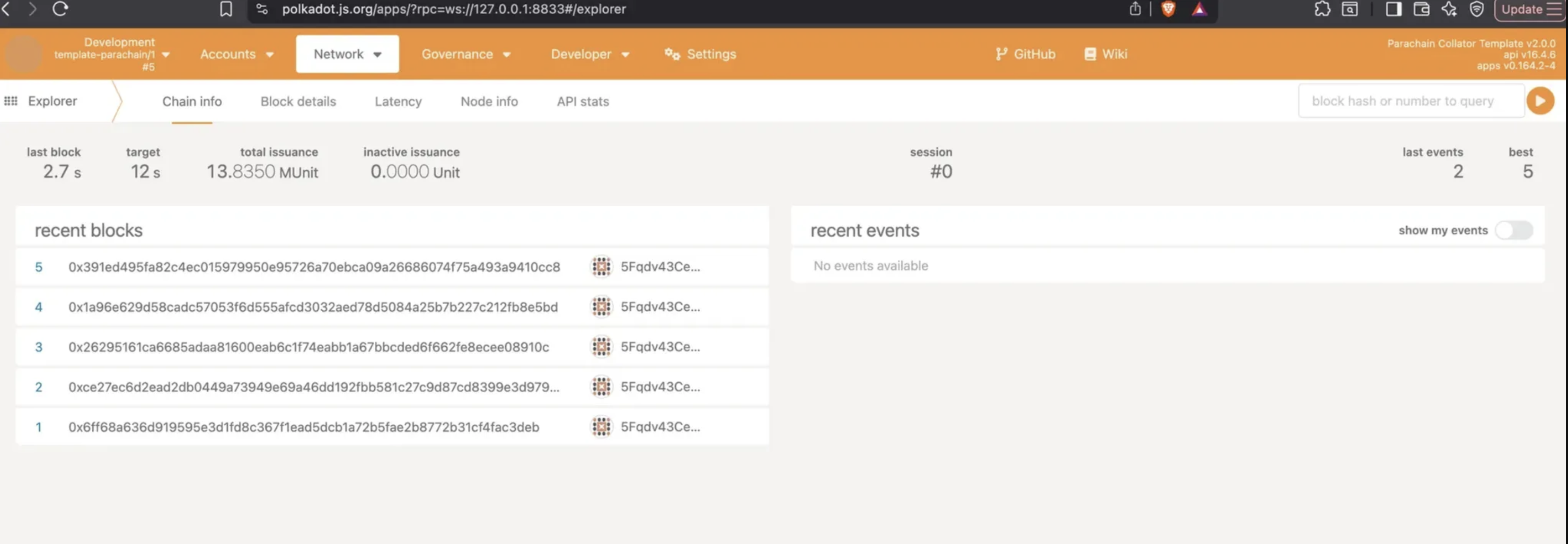Click identicon of block 4 author
1568x544 pixels.
601,307
